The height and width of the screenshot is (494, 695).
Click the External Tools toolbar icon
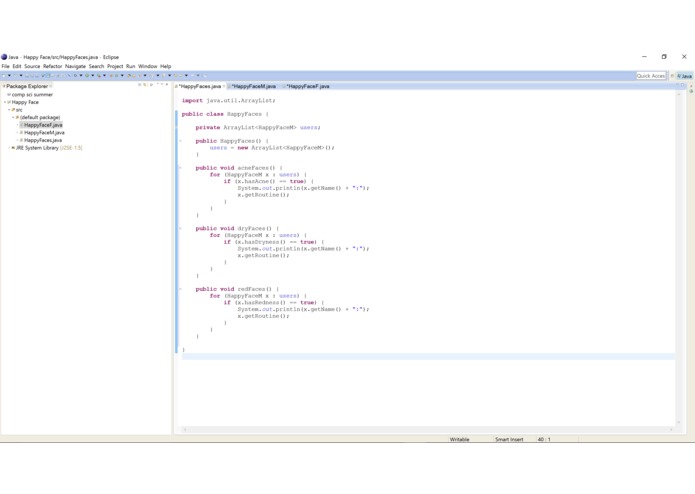[99, 76]
